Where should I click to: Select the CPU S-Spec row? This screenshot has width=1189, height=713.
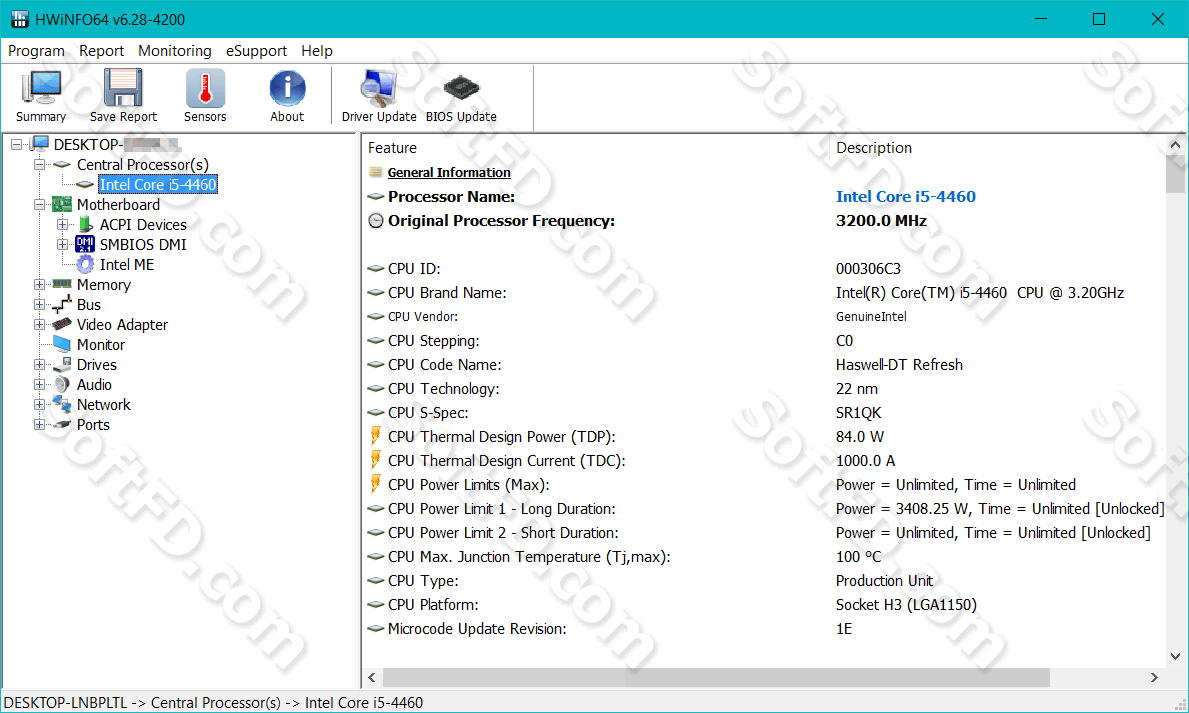click(764, 413)
